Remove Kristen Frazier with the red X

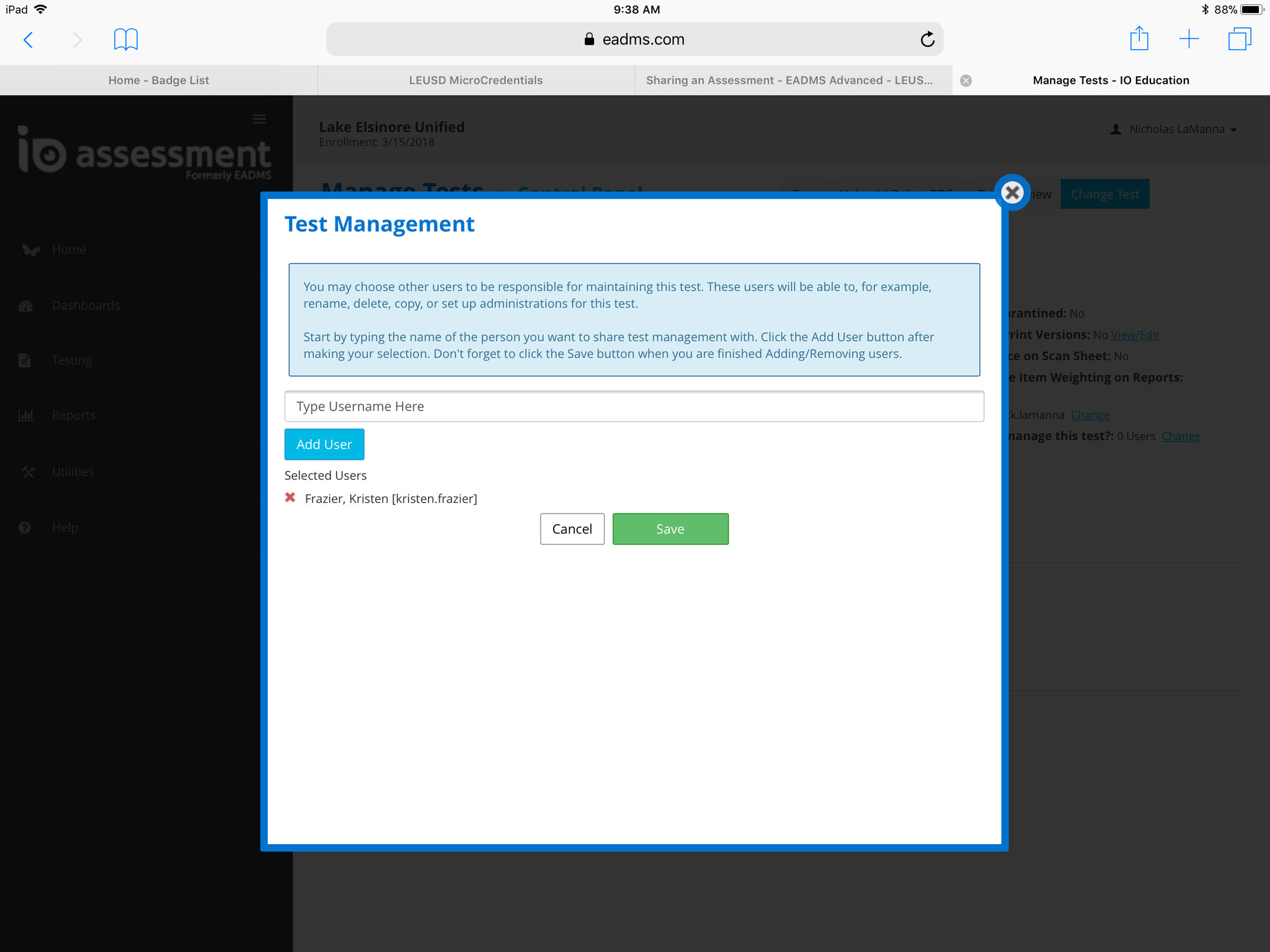click(x=290, y=497)
